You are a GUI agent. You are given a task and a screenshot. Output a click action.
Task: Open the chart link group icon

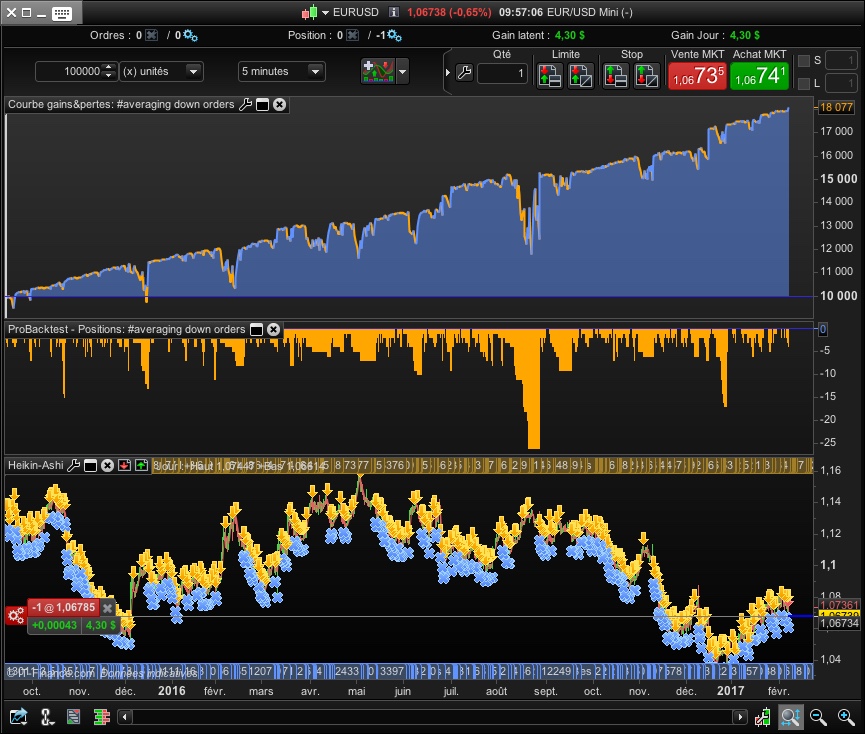[x=47, y=717]
